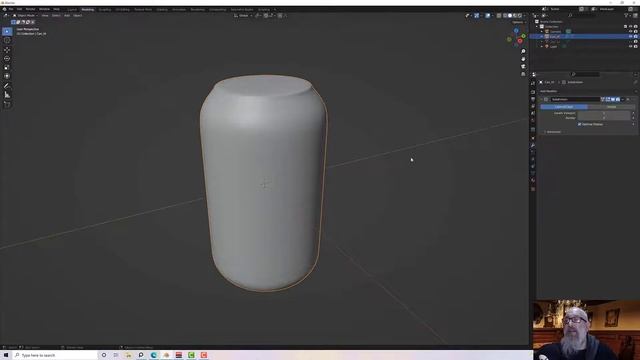The height and width of the screenshot is (360, 640).
Task: Toggle the camera view icon
Action: pyautogui.click(x=523, y=67)
